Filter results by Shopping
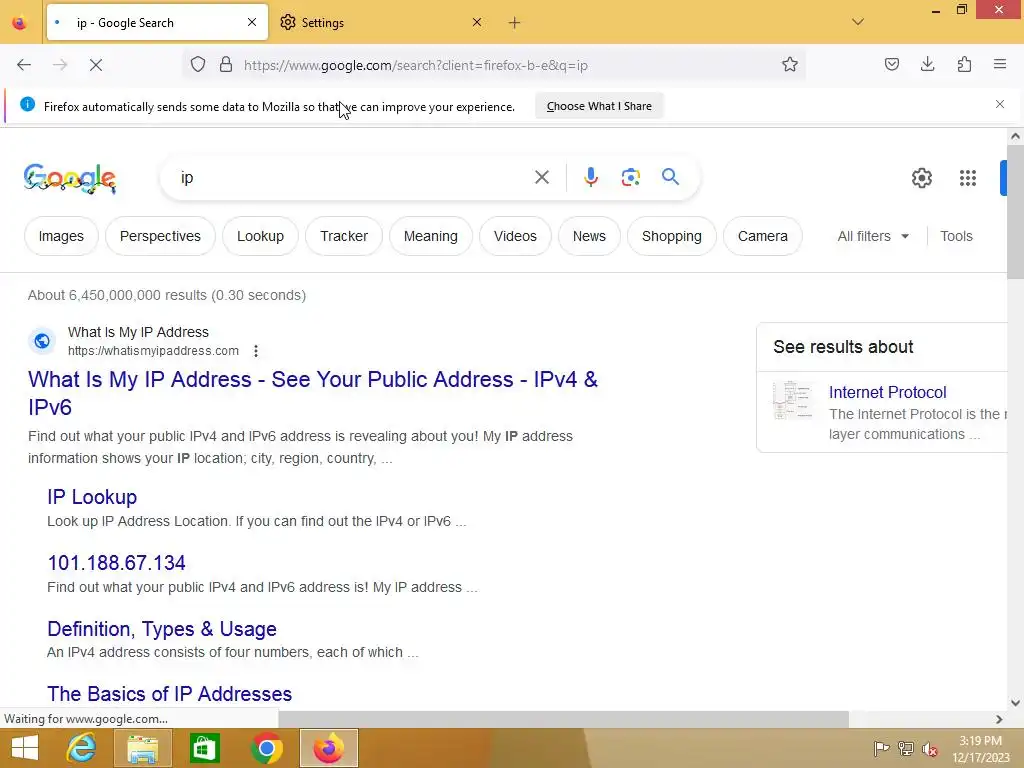The image size is (1024, 768). [x=671, y=236]
